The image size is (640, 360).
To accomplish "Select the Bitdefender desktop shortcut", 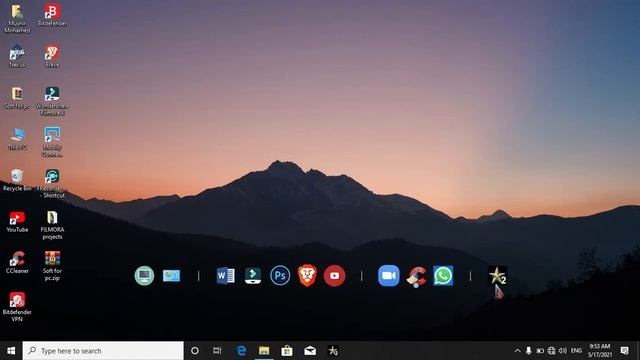I will click(x=52, y=15).
